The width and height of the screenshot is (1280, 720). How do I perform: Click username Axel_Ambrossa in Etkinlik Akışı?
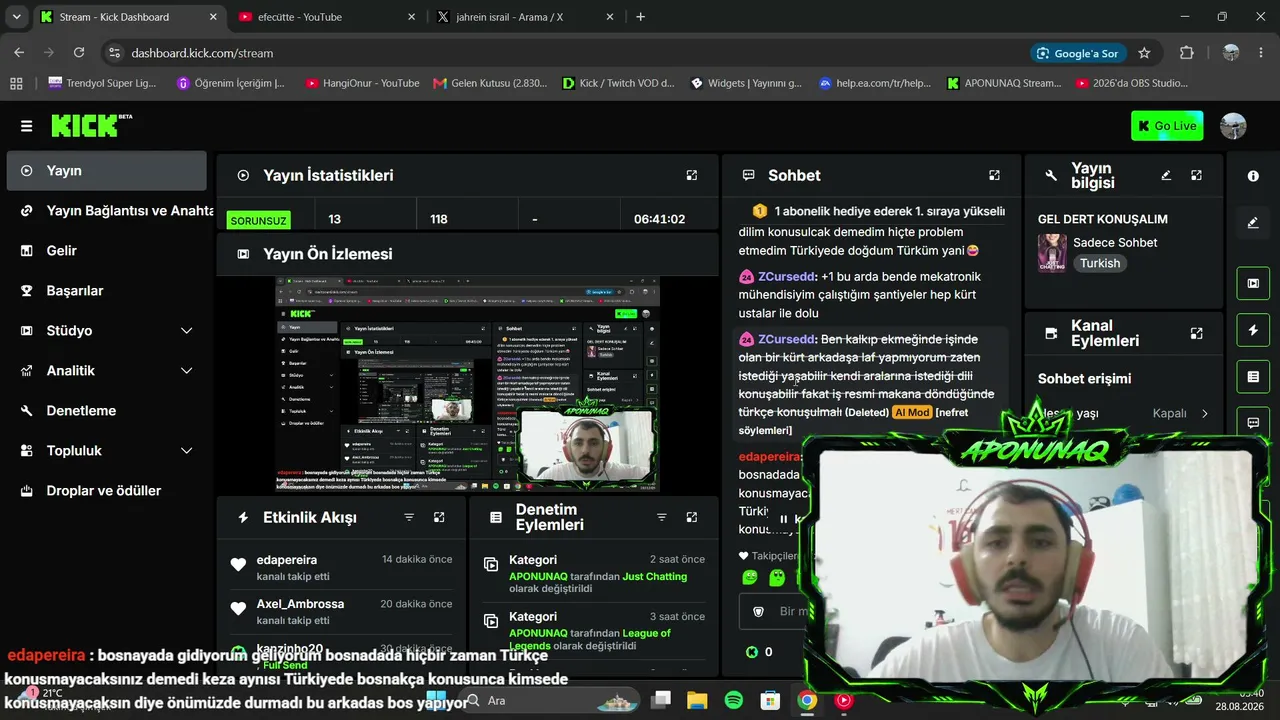[300, 604]
